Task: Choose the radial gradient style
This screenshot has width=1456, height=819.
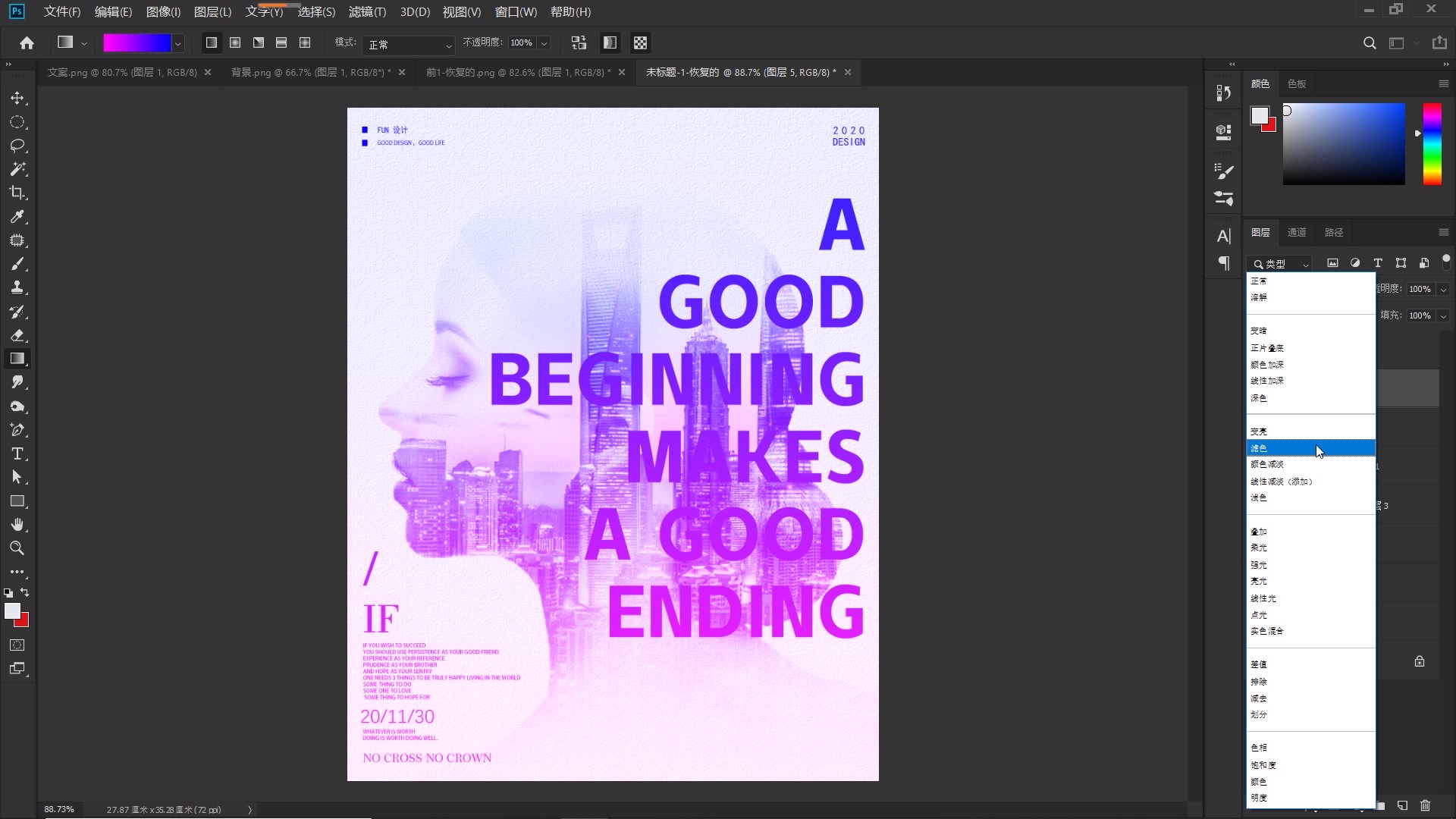Action: pyautogui.click(x=235, y=43)
